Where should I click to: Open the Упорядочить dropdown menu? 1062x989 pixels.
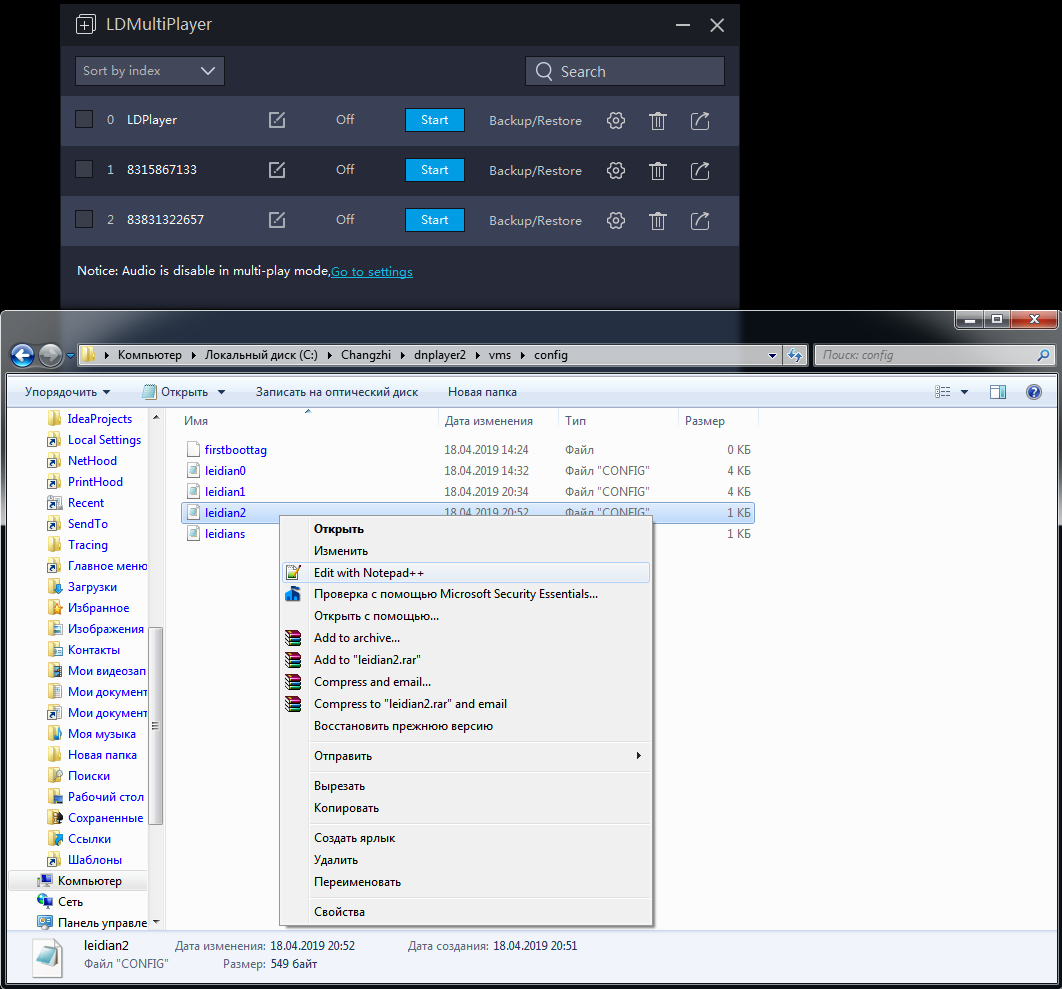point(67,392)
